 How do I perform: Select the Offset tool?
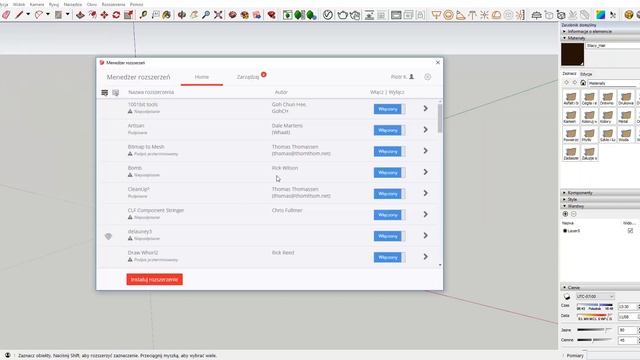click(93, 15)
